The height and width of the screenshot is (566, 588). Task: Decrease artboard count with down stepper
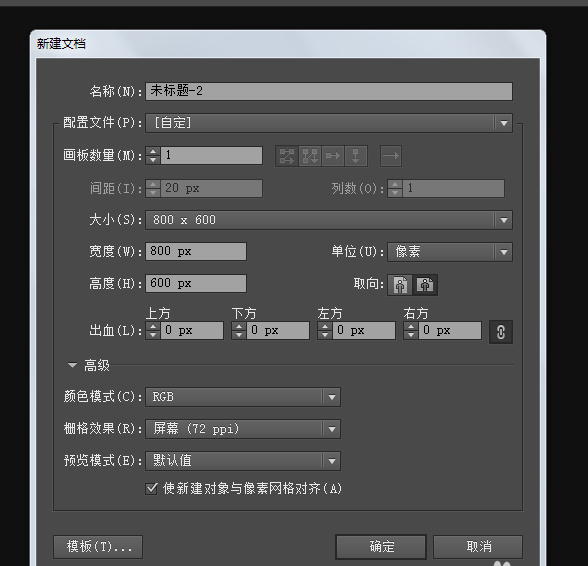153,160
